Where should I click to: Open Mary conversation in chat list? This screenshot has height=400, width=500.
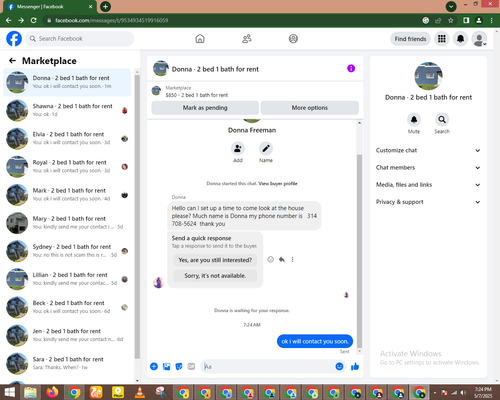(67, 223)
